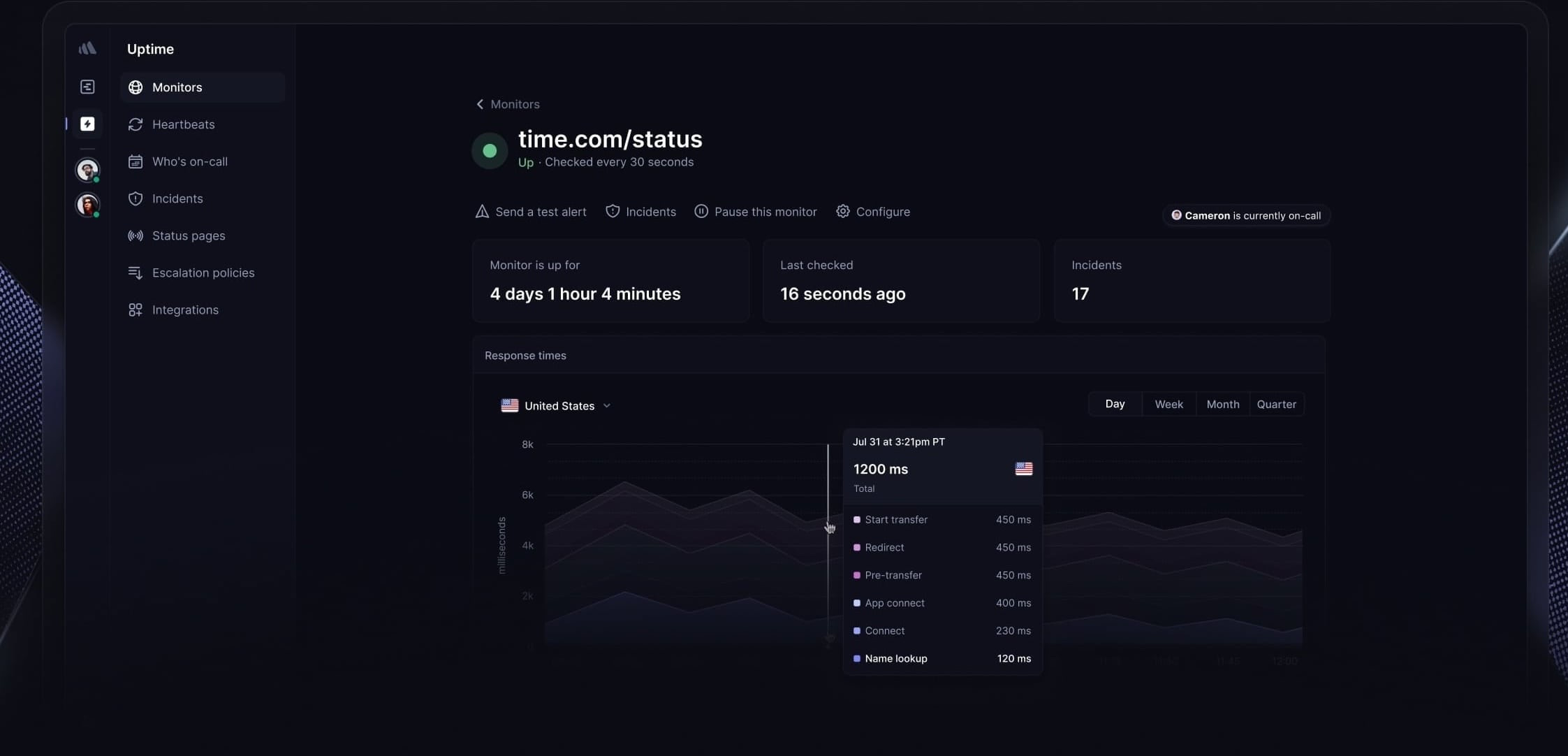Viewport: 1568px width, 756px height.
Task: Click the Integrations grid icon
Action: point(136,310)
